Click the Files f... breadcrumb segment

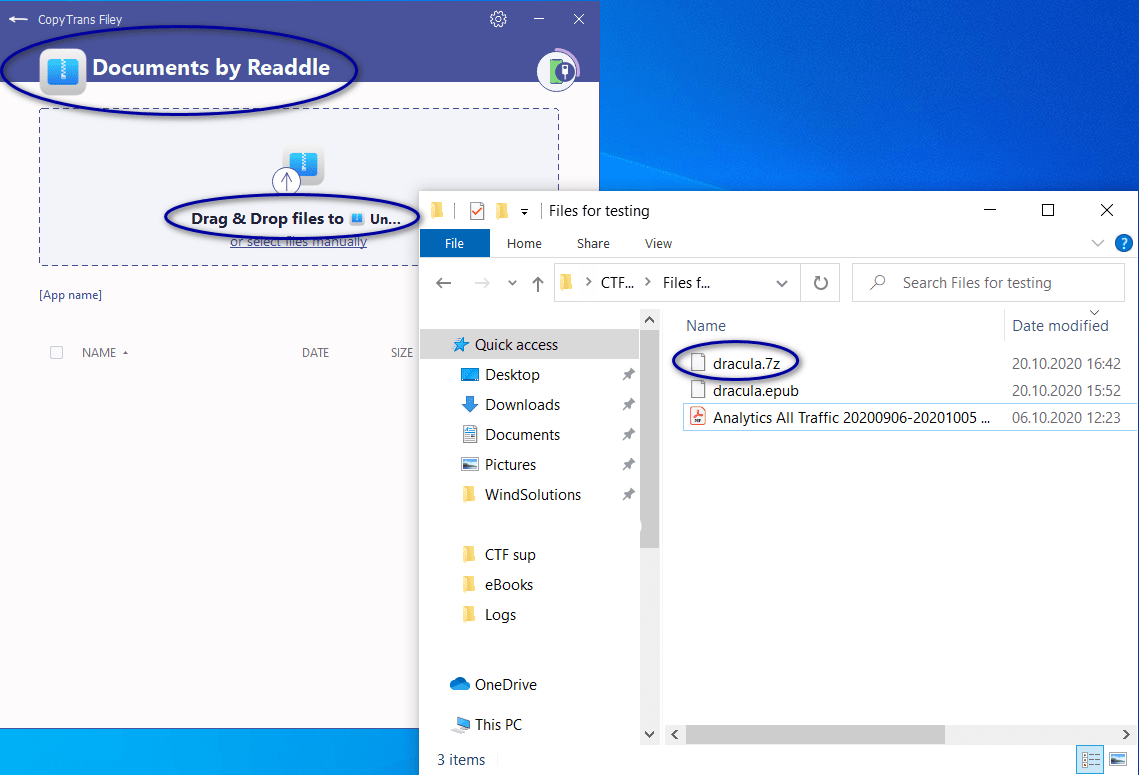[x=686, y=283]
